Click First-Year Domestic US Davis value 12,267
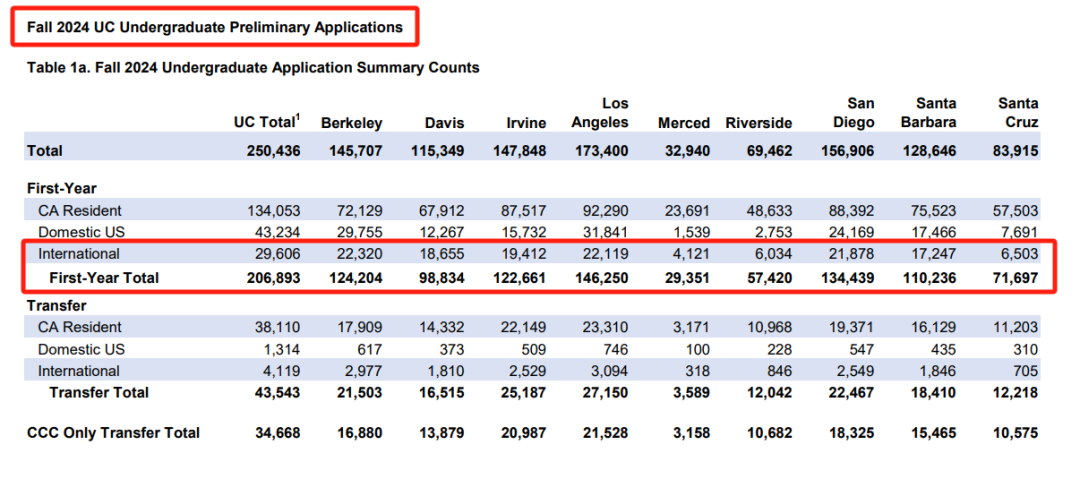Viewport: 1080px width, 479px height. click(442, 232)
